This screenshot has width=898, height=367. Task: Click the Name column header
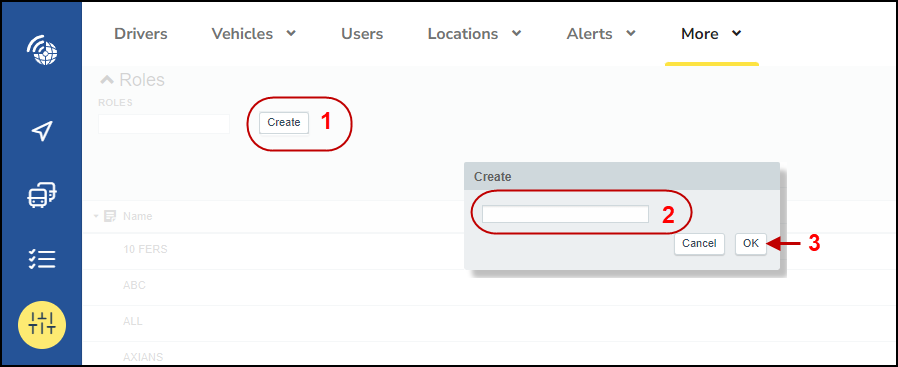[138, 216]
